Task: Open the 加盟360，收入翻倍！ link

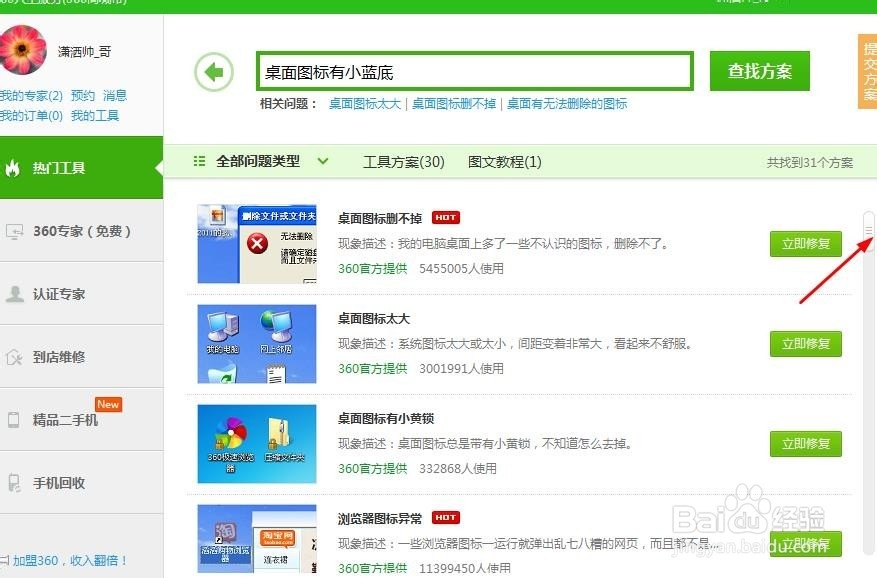Action: 69,560
